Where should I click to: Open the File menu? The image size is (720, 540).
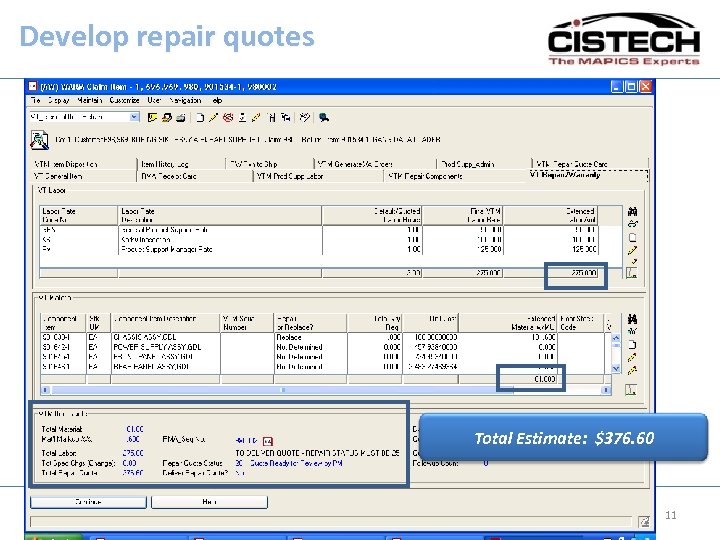click(36, 100)
